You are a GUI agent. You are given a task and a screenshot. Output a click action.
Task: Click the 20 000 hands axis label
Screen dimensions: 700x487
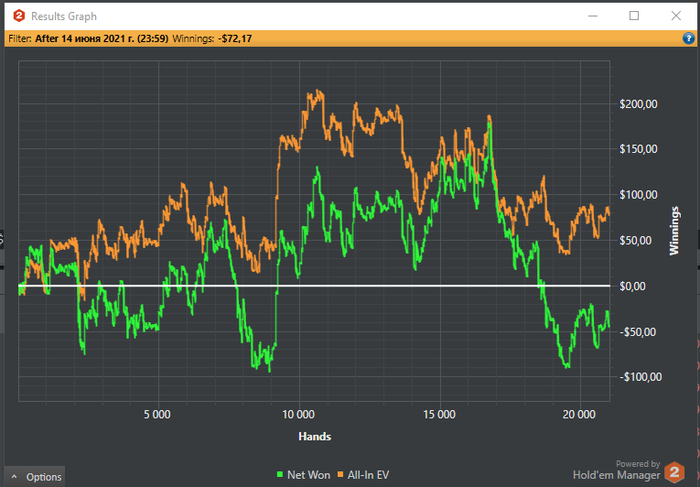pyautogui.click(x=579, y=415)
